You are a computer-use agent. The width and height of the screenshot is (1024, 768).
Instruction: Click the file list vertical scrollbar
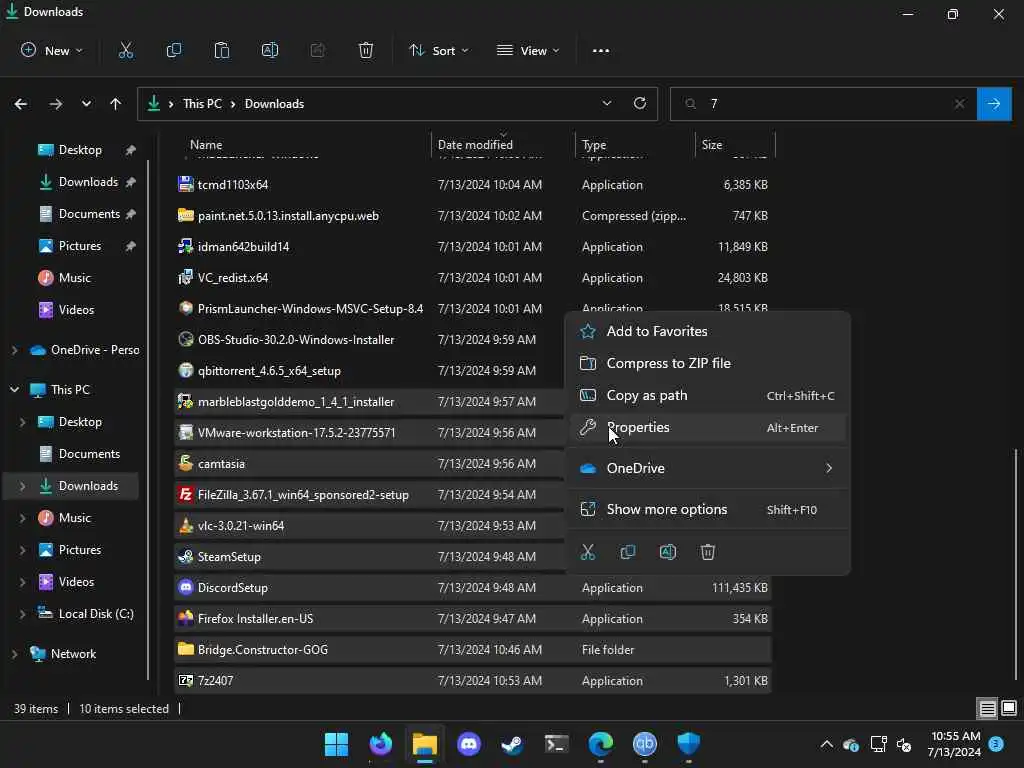click(1016, 564)
